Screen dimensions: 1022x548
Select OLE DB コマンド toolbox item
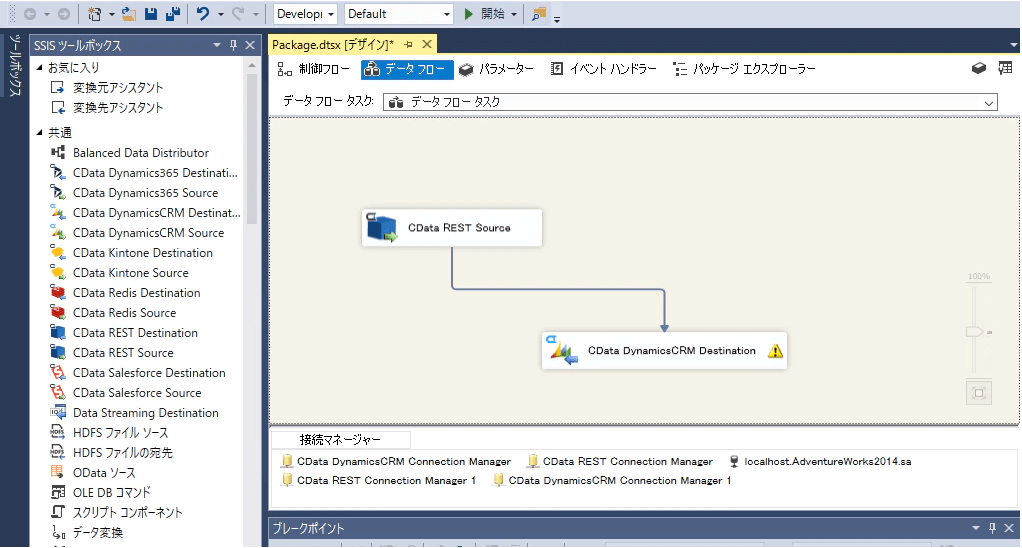[111, 493]
